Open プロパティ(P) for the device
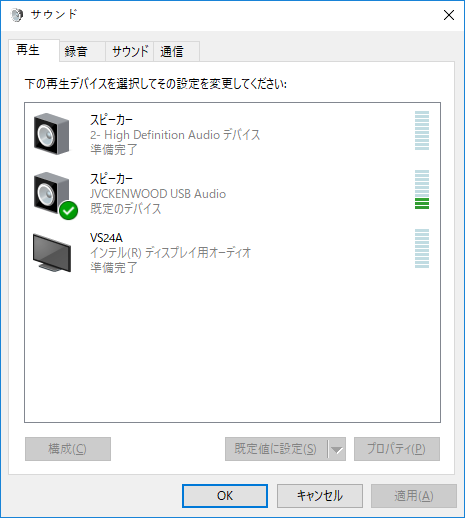The width and height of the screenshot is (465, 518). [397, 449]
